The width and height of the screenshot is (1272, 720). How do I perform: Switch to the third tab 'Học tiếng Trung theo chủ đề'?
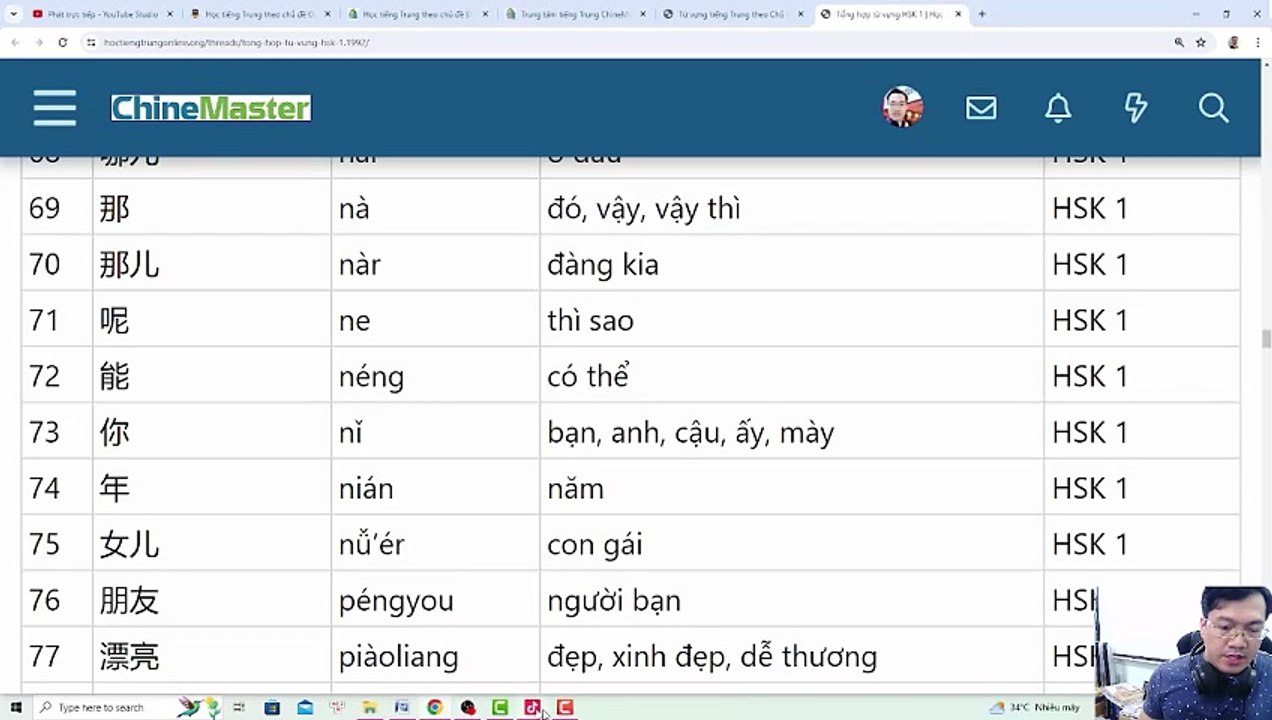[x=418, y=14]
